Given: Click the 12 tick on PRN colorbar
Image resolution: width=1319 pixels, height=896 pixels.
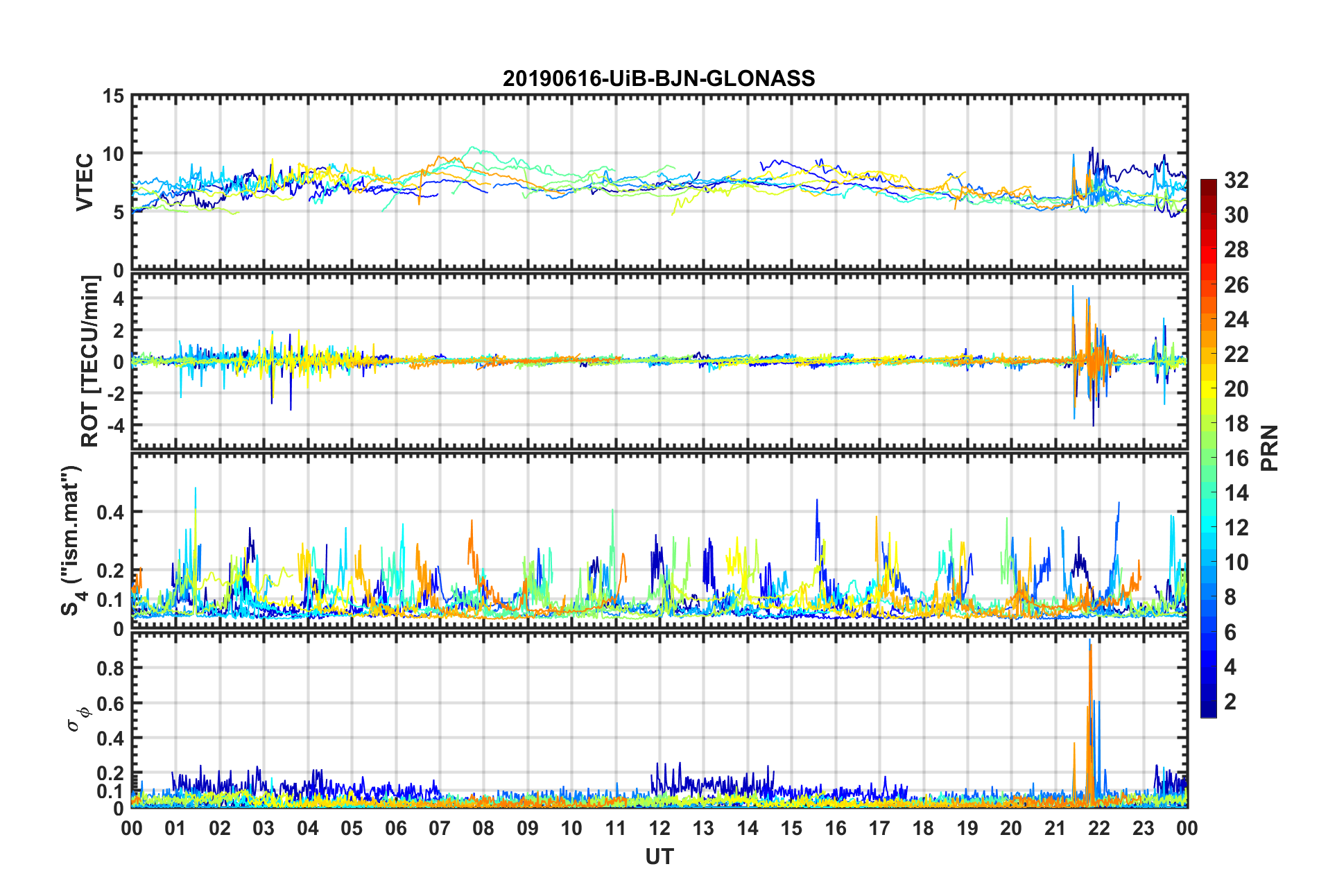Looking at the screenshot, I should point(1236,527).
